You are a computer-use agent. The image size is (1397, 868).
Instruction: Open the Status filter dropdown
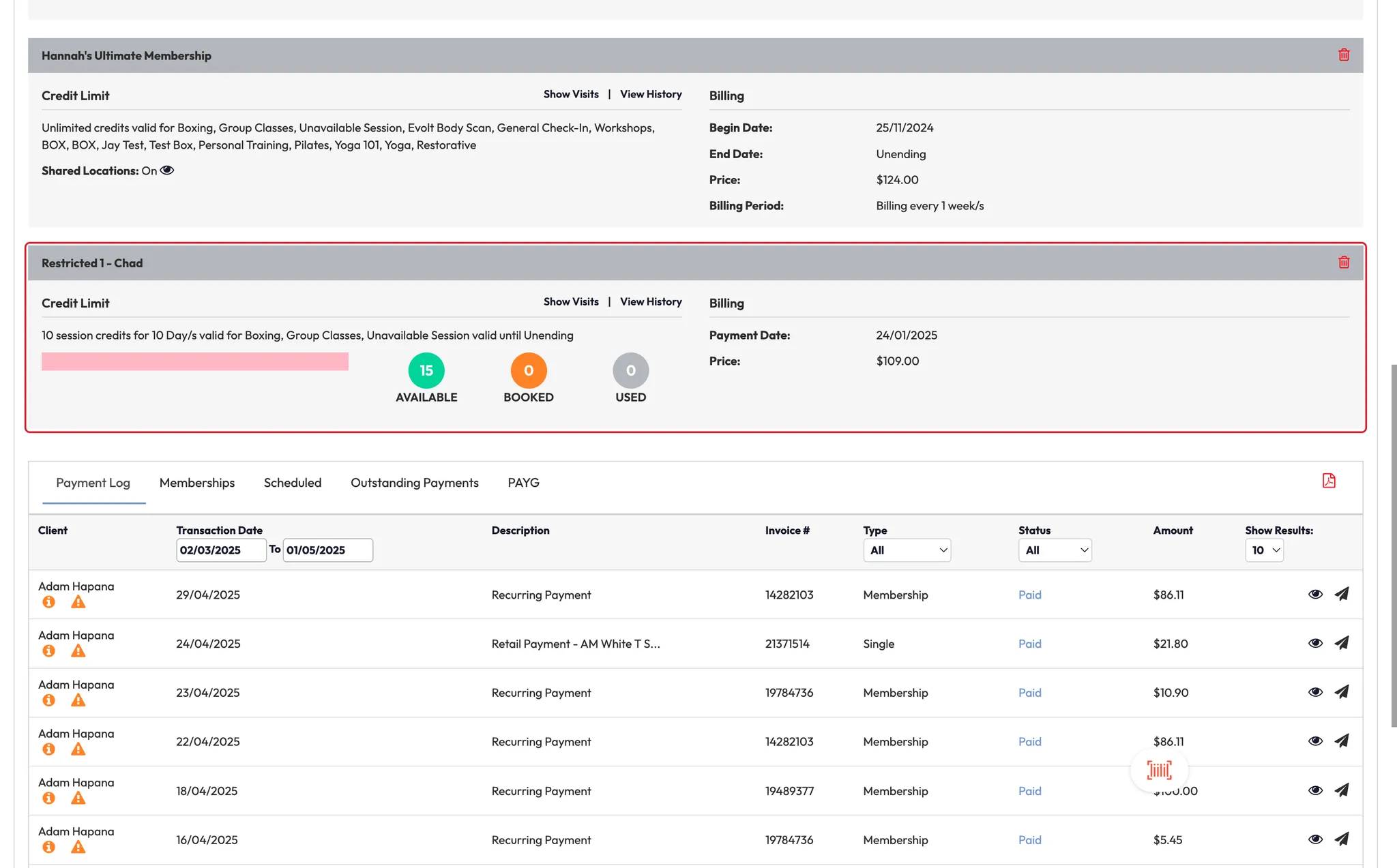point(1055,550)
